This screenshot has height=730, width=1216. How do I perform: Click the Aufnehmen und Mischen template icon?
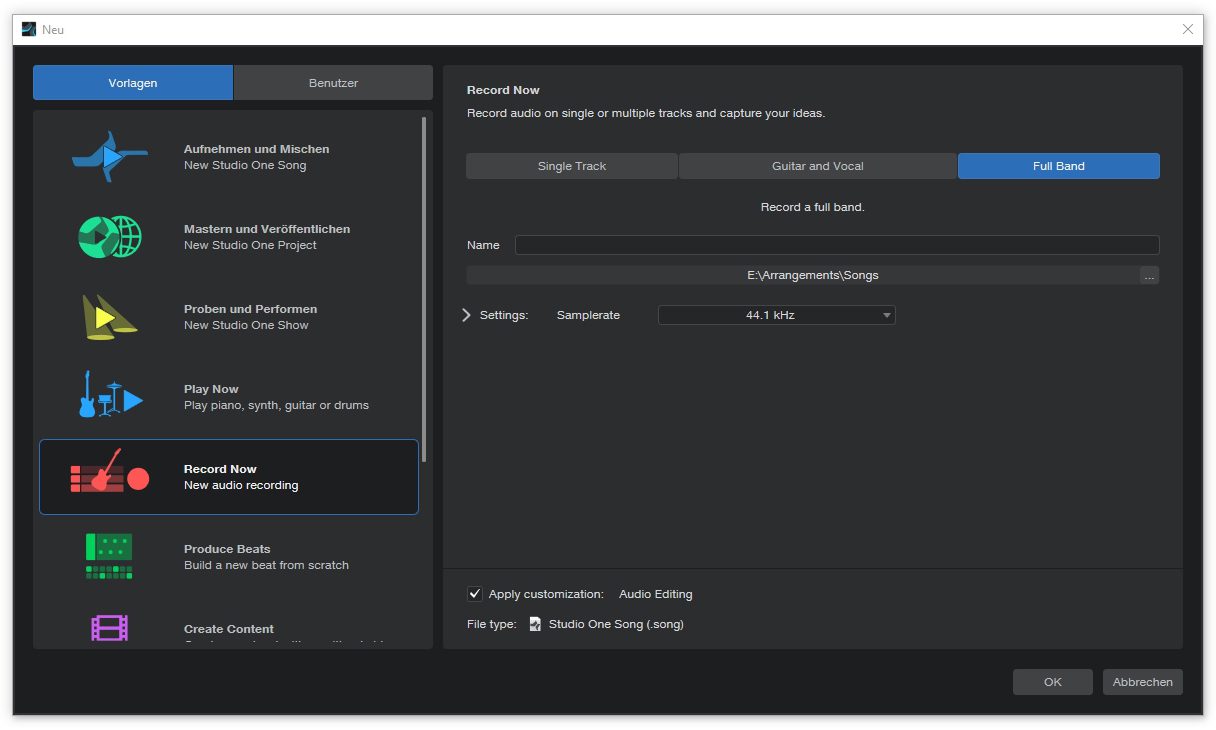point(110,157)
